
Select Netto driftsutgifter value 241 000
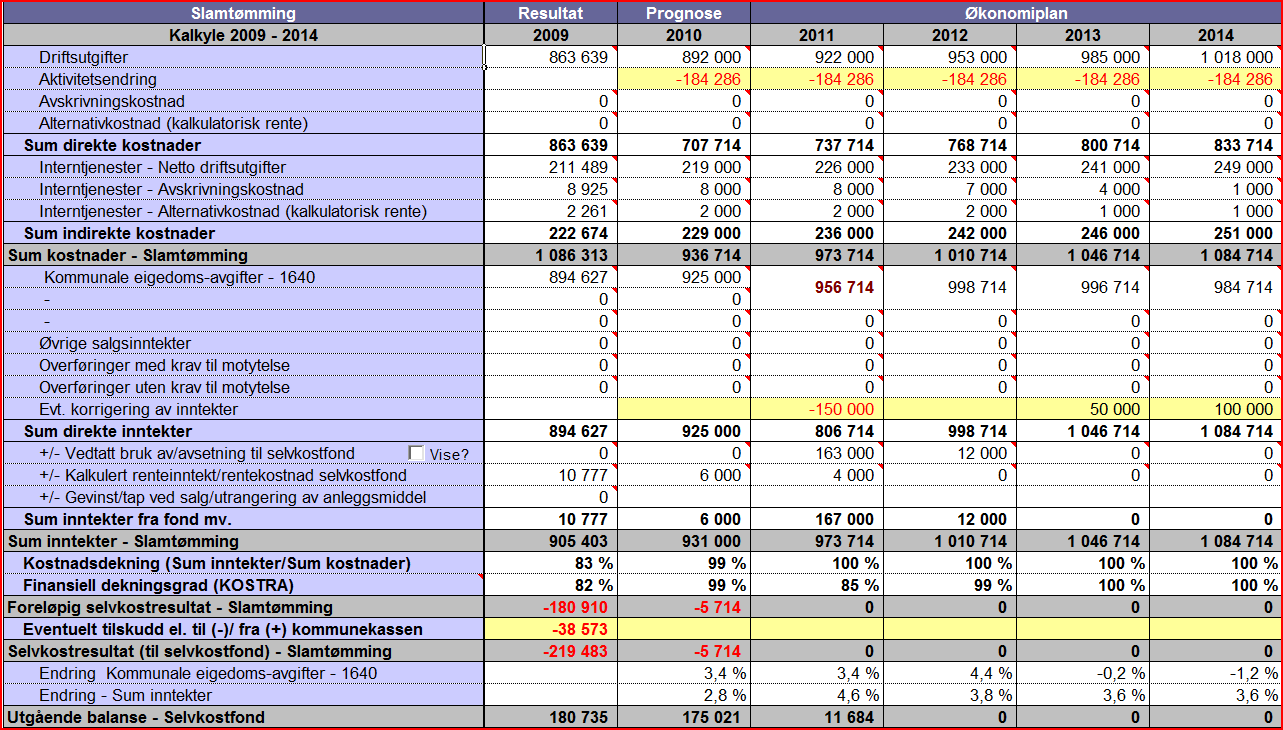coord(1083,167)
